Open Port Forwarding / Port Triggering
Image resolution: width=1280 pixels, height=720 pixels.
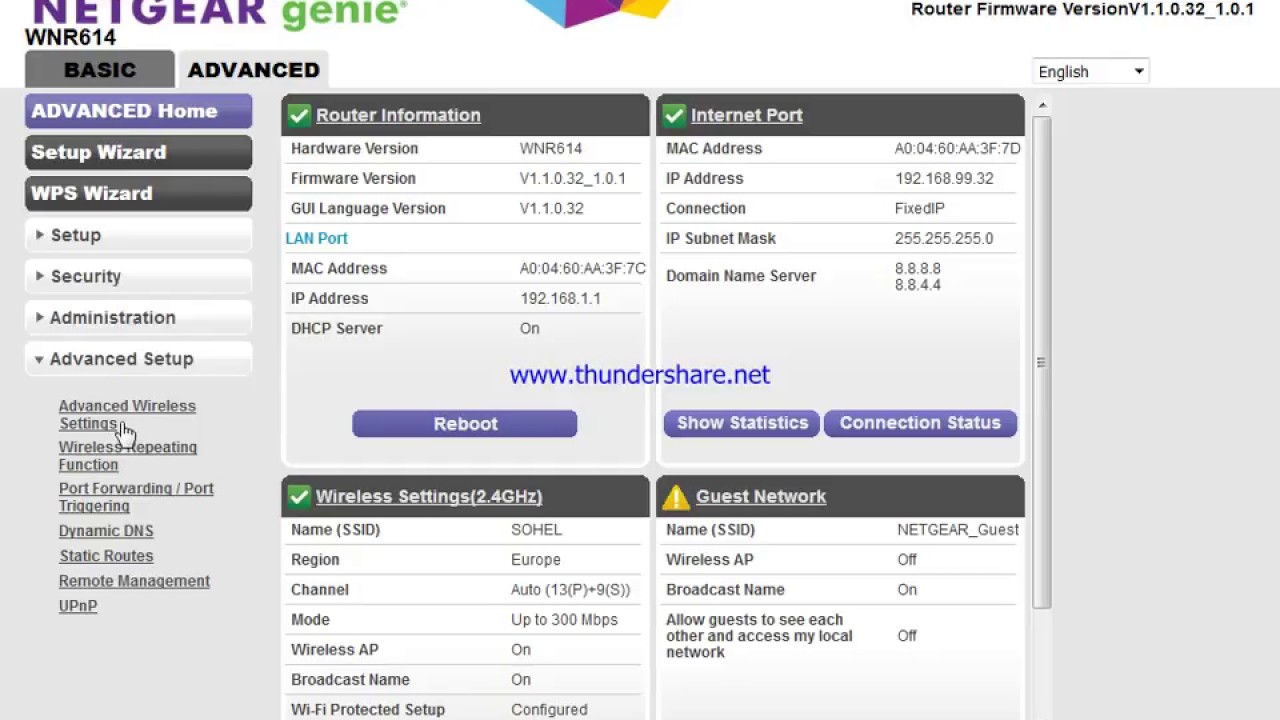coord(136,497)
